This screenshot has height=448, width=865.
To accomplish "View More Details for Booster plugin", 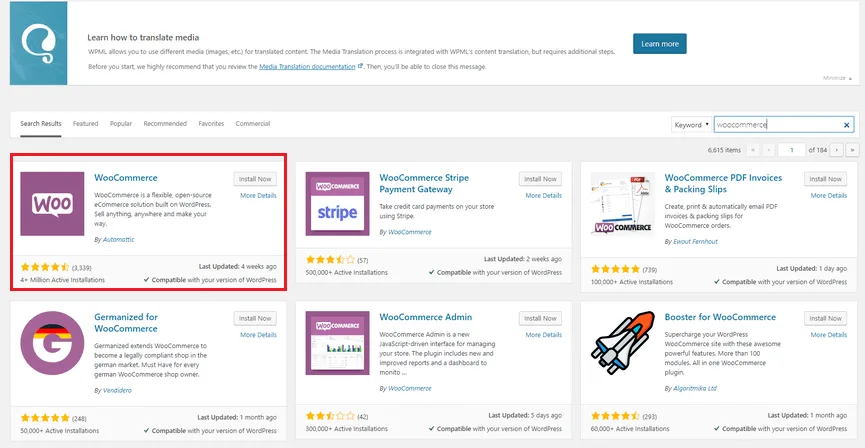I will [829, 335].
